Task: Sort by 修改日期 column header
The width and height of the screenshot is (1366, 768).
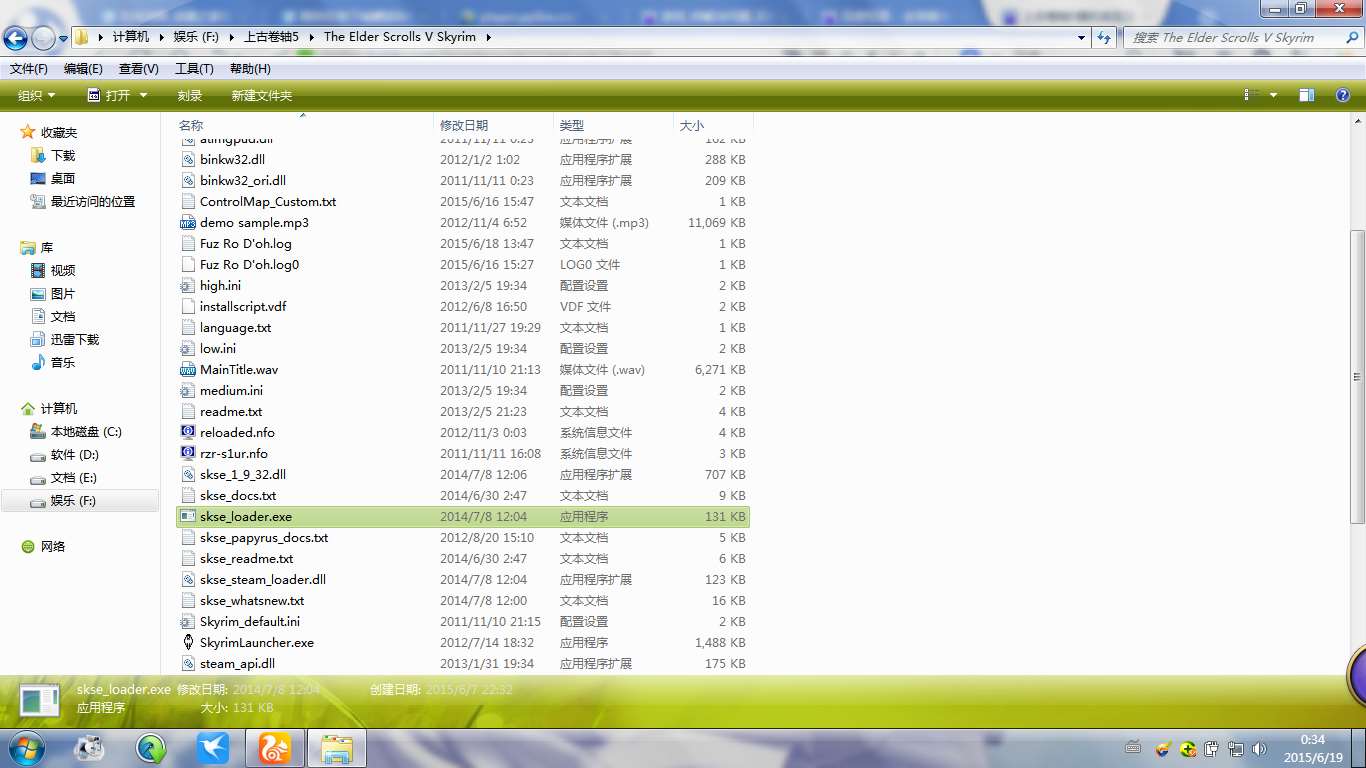Action: point(464,126)
